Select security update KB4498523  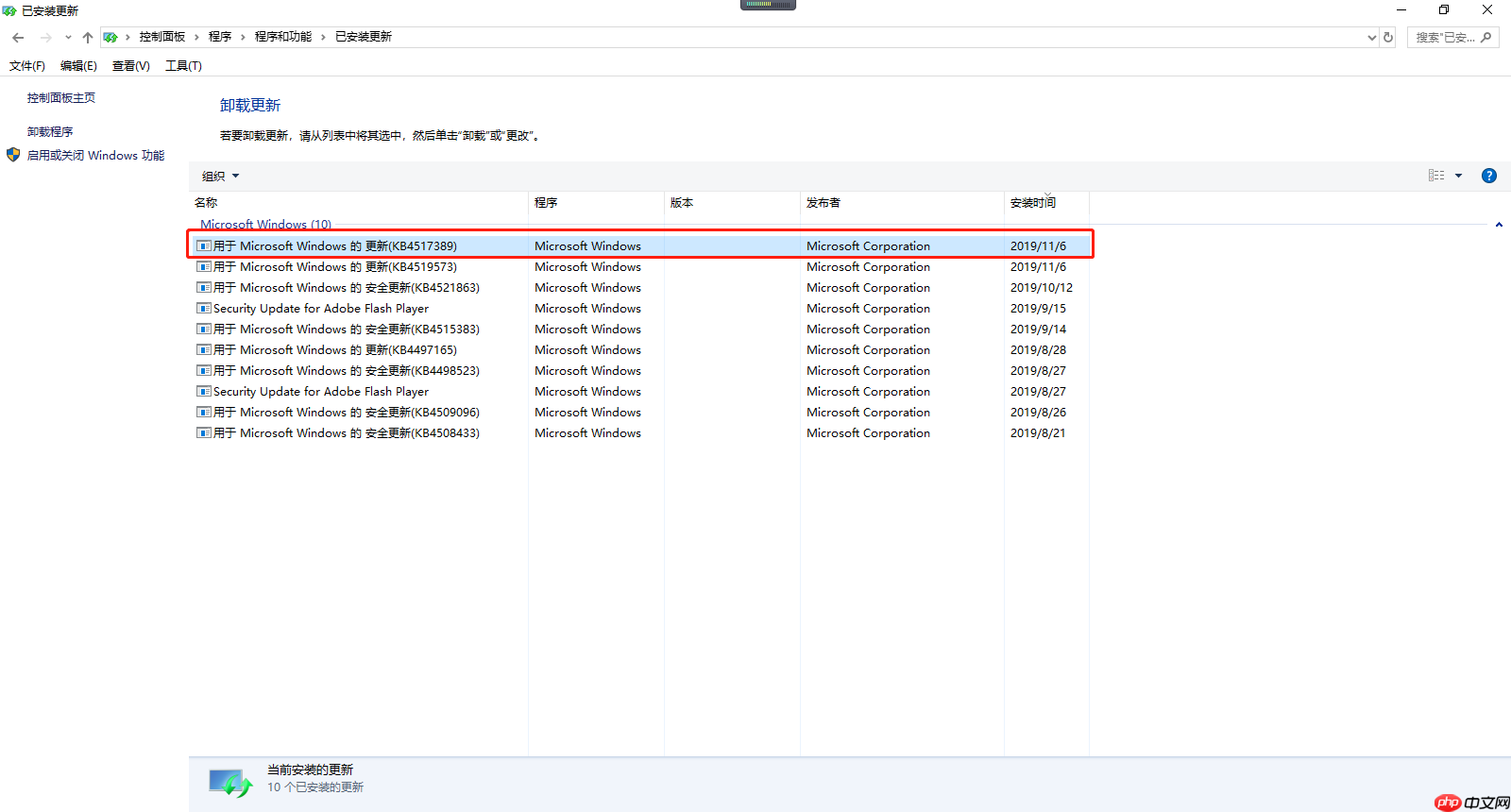pyautogui.click(x=640, y=371)
